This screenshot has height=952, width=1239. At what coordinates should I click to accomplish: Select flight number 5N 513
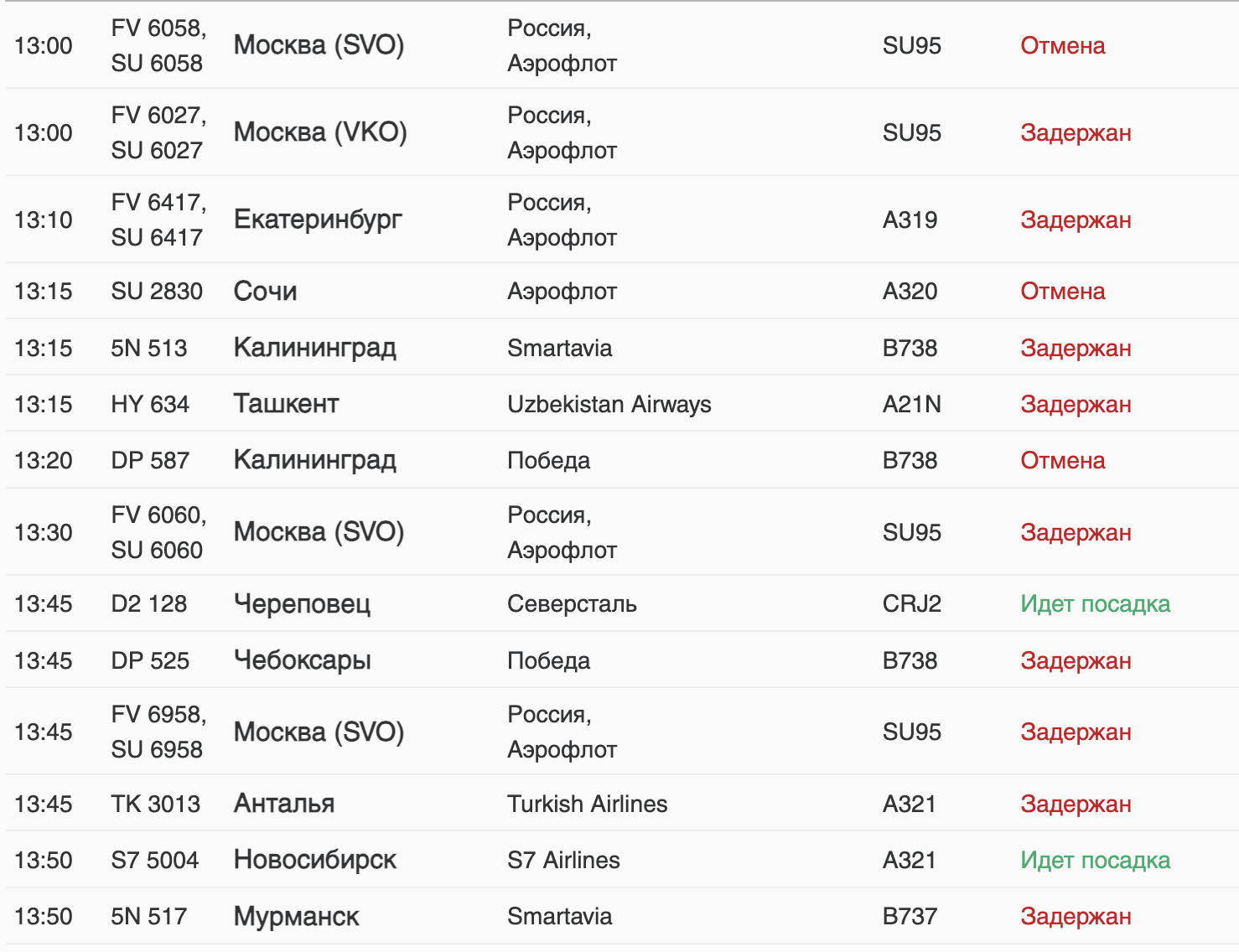(x=149, y=348)
